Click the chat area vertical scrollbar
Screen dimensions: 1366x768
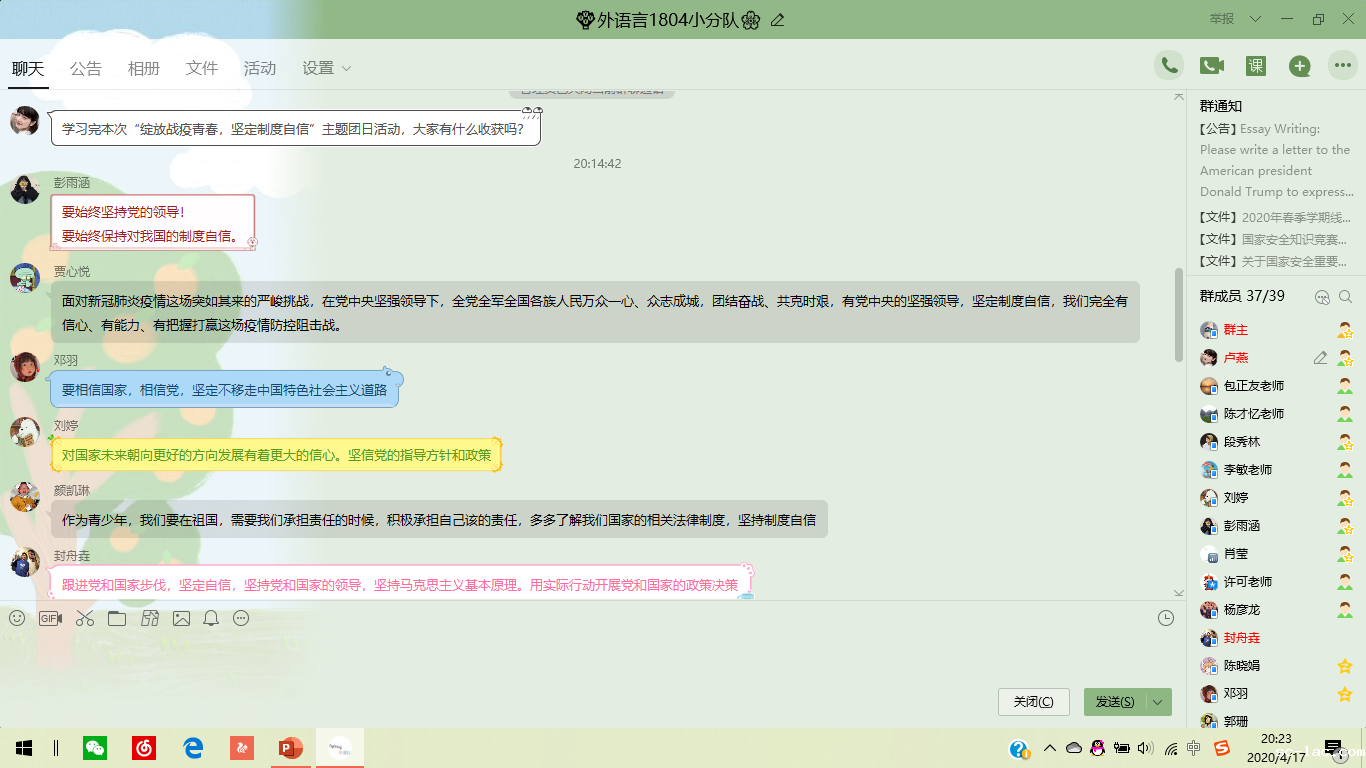point(1179,315)
